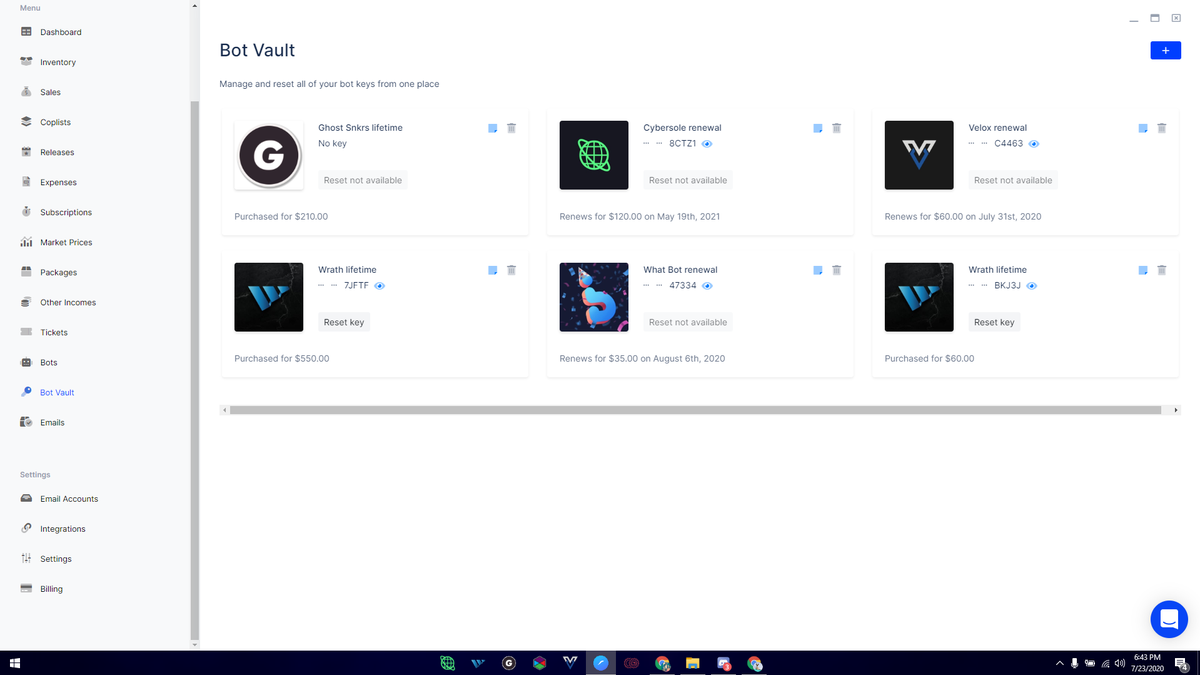1200x675 pixels.
Task: Delete the Wrath lifetime $550 card
Action: pyautogui.click(x=511, y=270)
